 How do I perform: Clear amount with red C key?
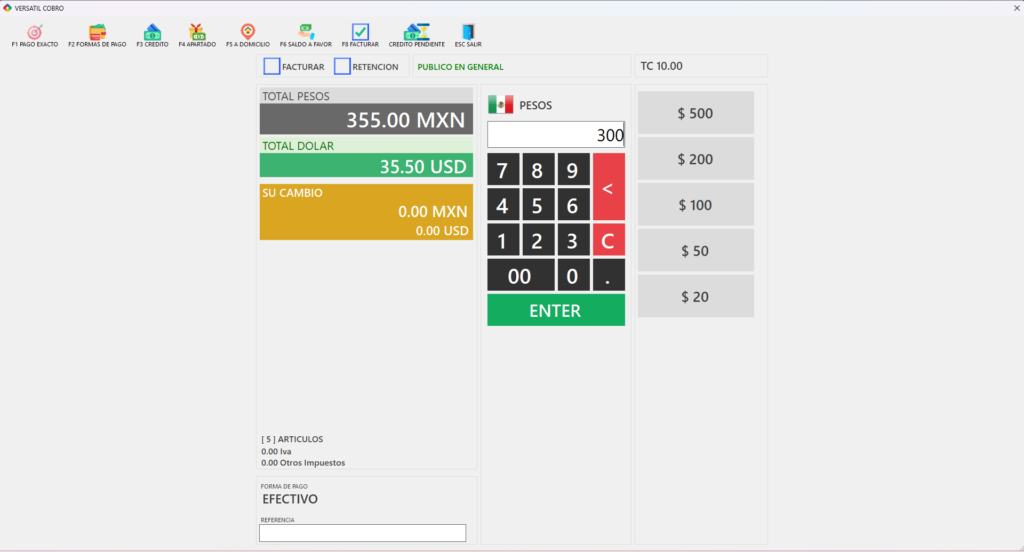coord(609,240)
